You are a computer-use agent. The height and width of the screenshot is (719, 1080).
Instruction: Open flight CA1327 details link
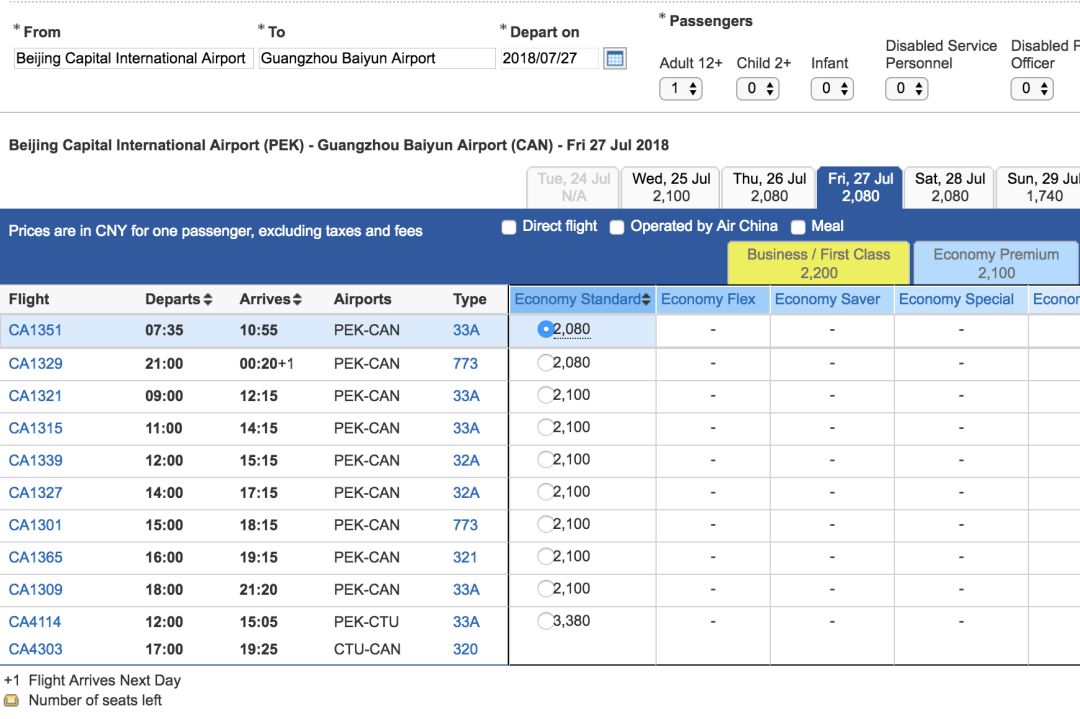35,492
